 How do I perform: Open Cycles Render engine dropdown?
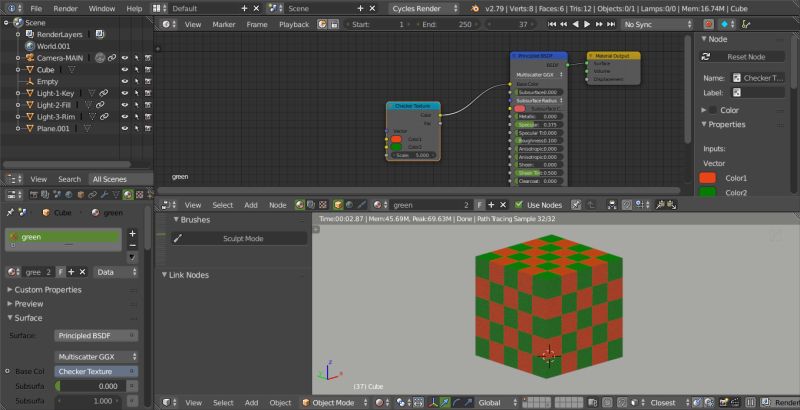424,9
